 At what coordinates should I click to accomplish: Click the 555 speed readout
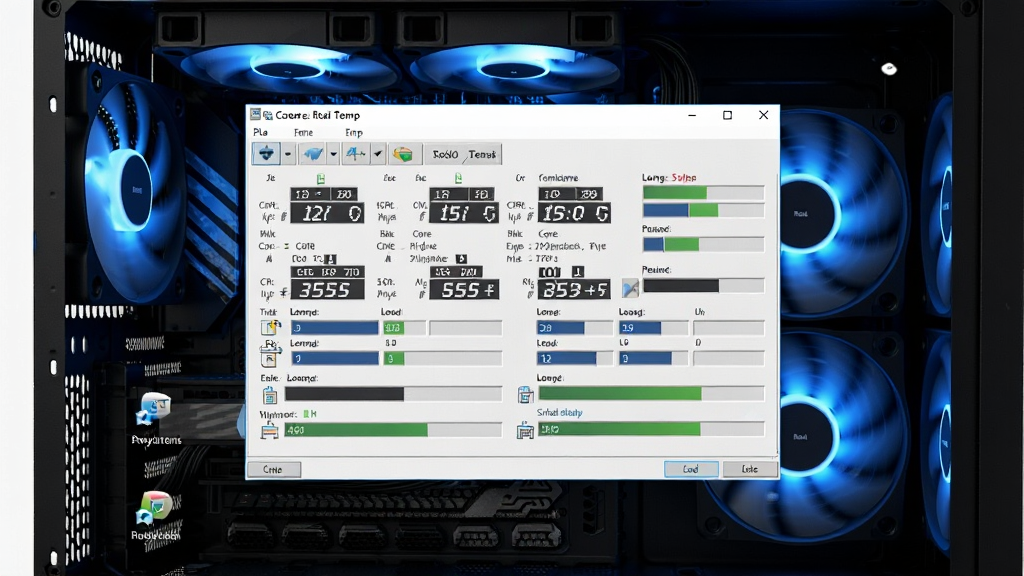point(464,289)
